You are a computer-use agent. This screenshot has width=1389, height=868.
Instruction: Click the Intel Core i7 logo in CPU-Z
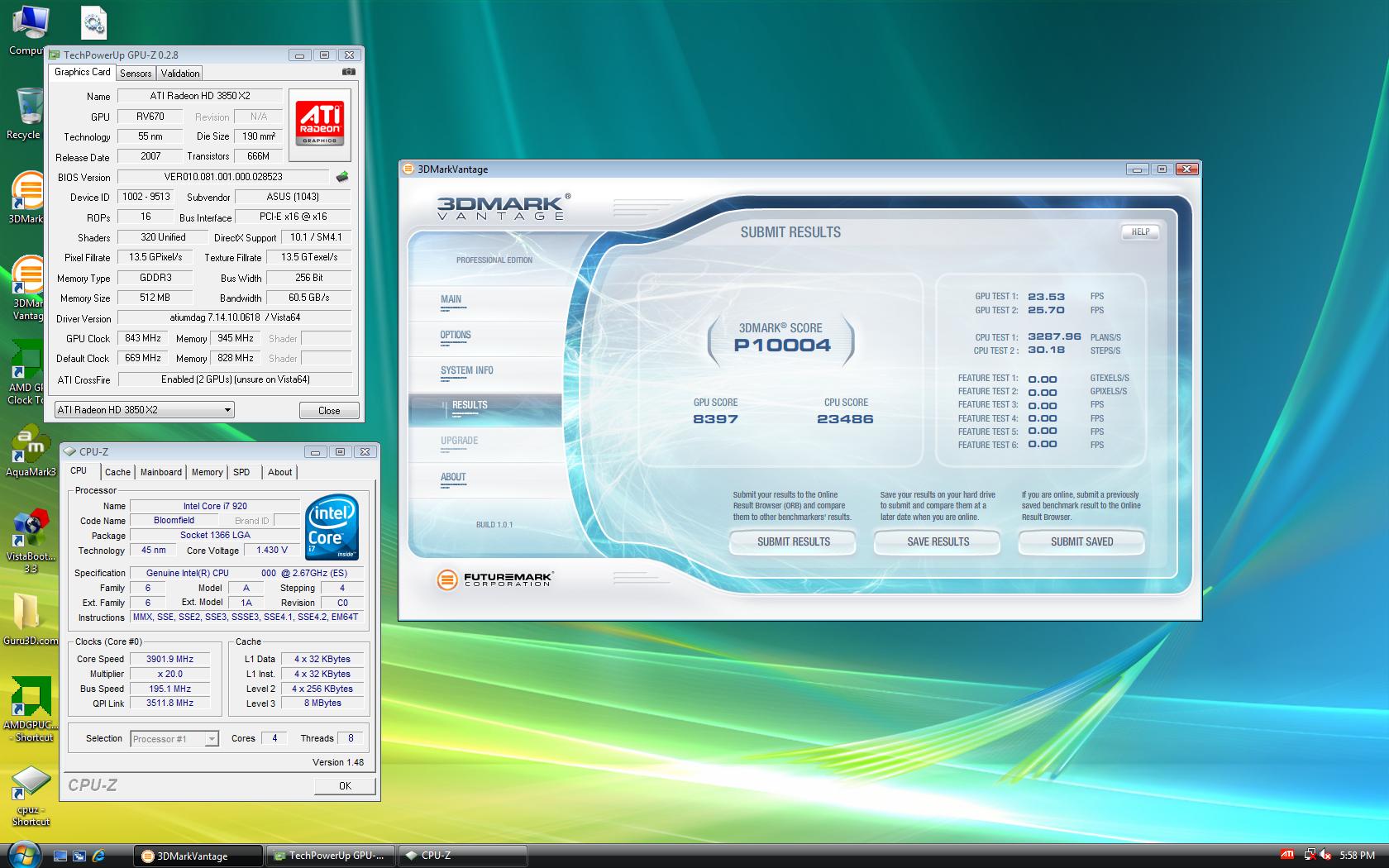click(x=332, y=527)
